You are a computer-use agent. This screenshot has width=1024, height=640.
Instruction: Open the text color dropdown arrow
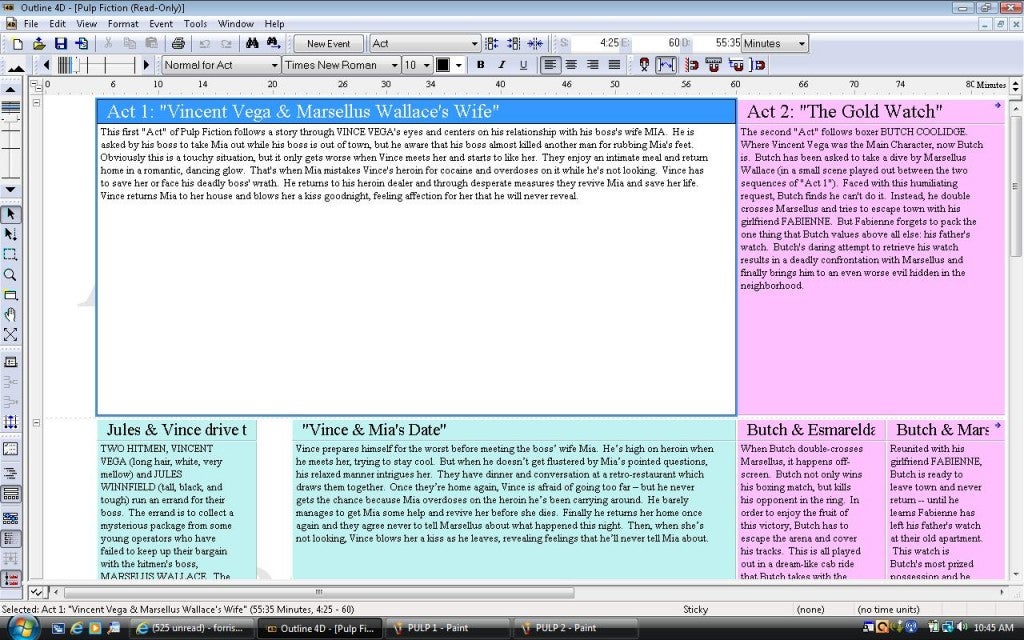click(458, 65)
